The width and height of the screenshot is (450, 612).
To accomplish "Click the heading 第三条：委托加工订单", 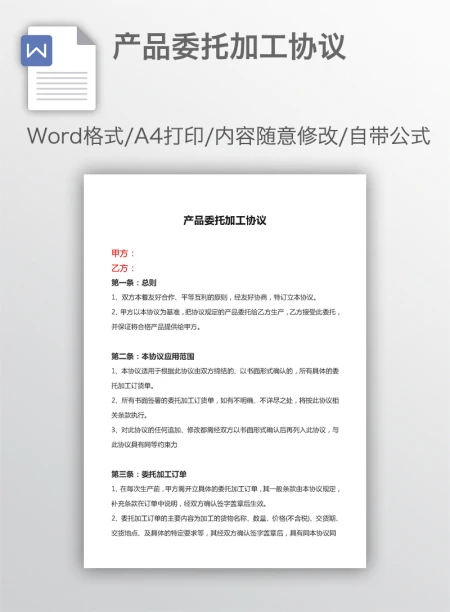I will tap(149, 474).
